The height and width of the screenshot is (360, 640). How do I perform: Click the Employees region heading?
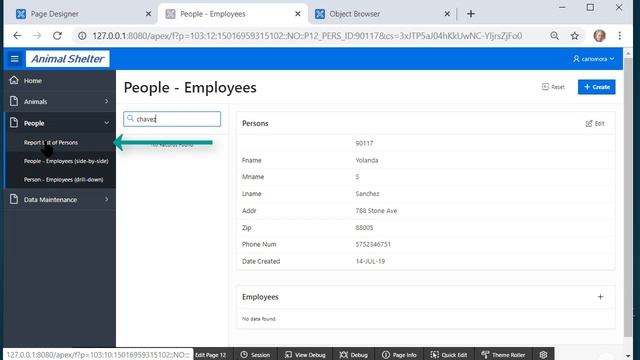(260, 297)
